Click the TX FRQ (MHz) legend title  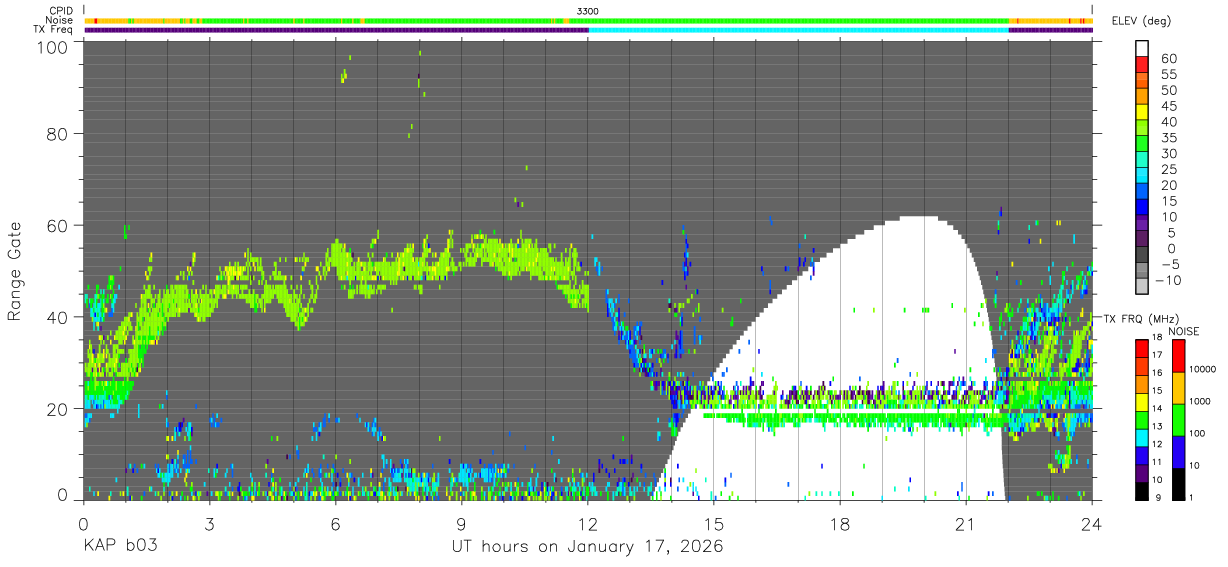1140,319
